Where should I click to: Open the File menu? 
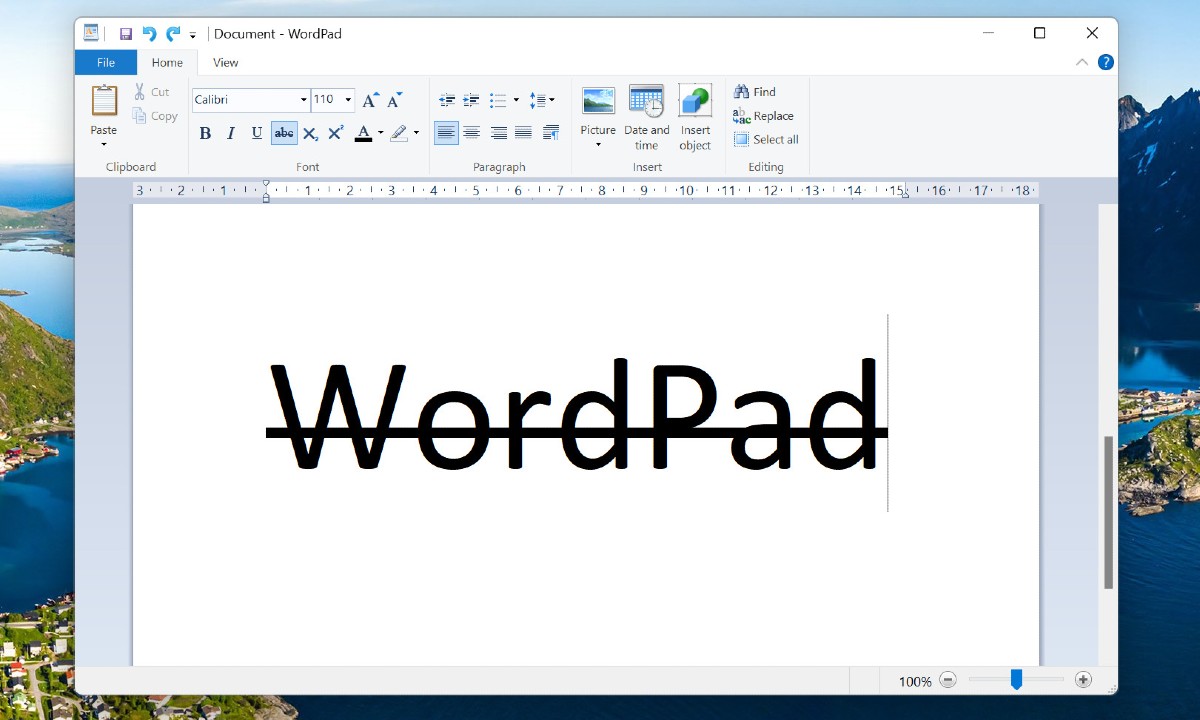coord(104,62)
